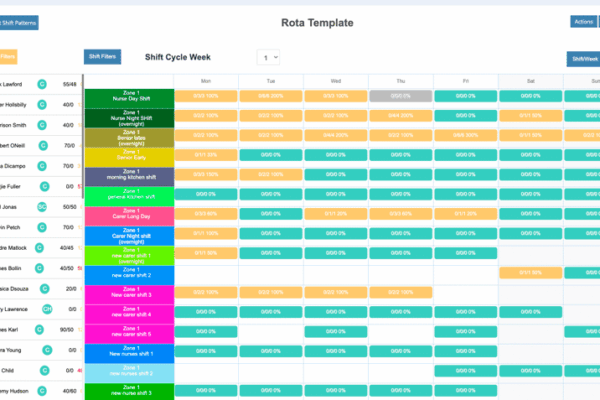Viewport: 600px width, 400px height.
Task: Open the Shift/Week view selector
Action: pyautogui.click(x=583, y=59)
